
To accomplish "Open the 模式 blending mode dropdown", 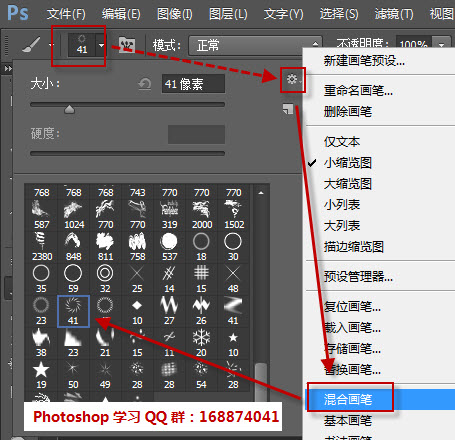I will click(x=255, y=45).
